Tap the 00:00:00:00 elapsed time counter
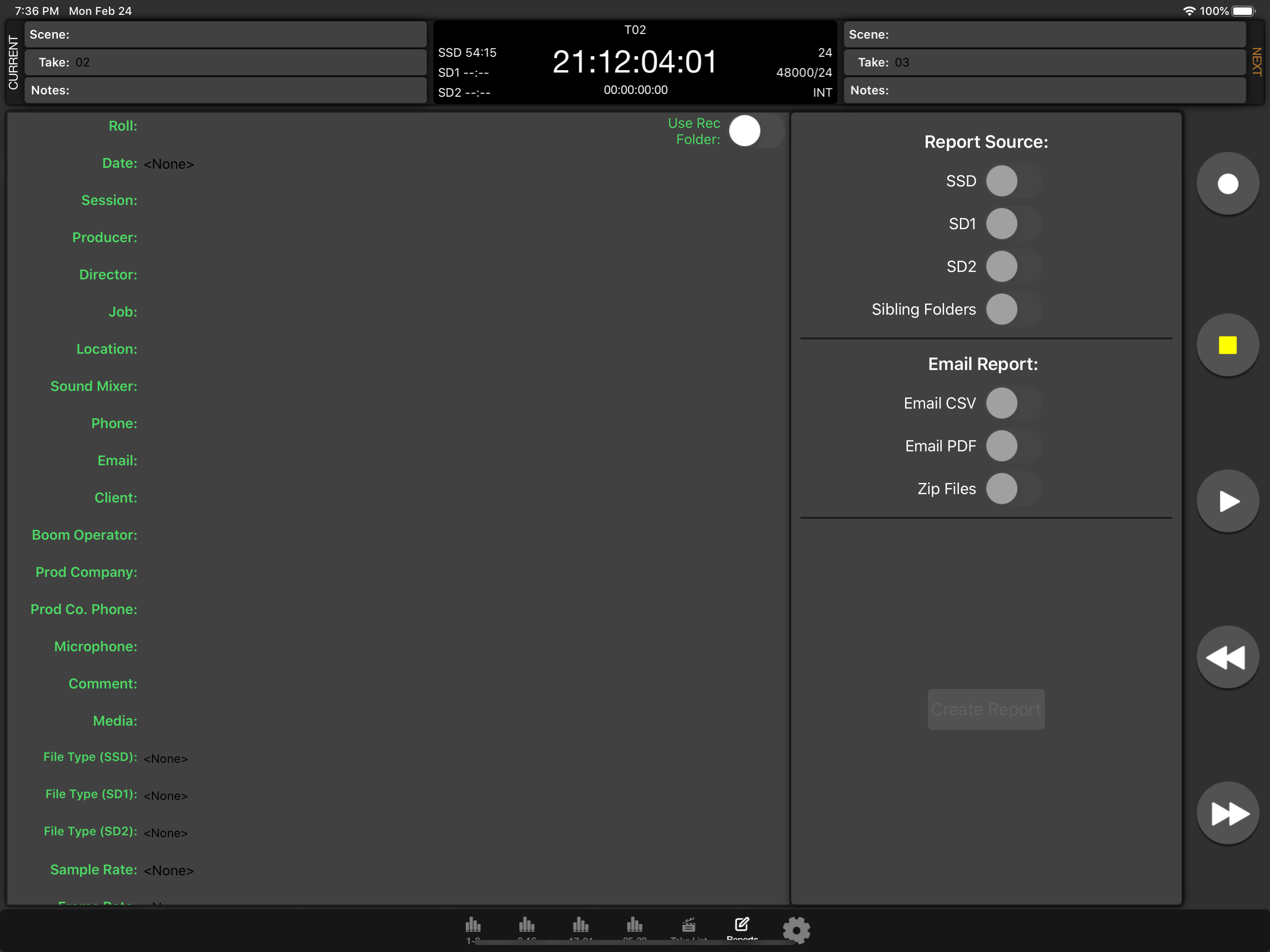Image resolution: width=1270 pixels, height=952 pixels. [635, 90]
